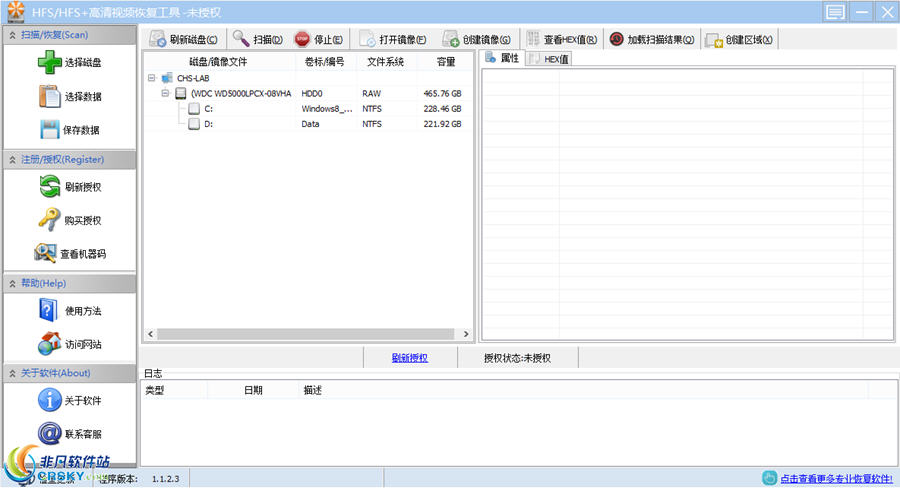
Task: Click the application logo in title bar
Action: [x=15, y=11]
